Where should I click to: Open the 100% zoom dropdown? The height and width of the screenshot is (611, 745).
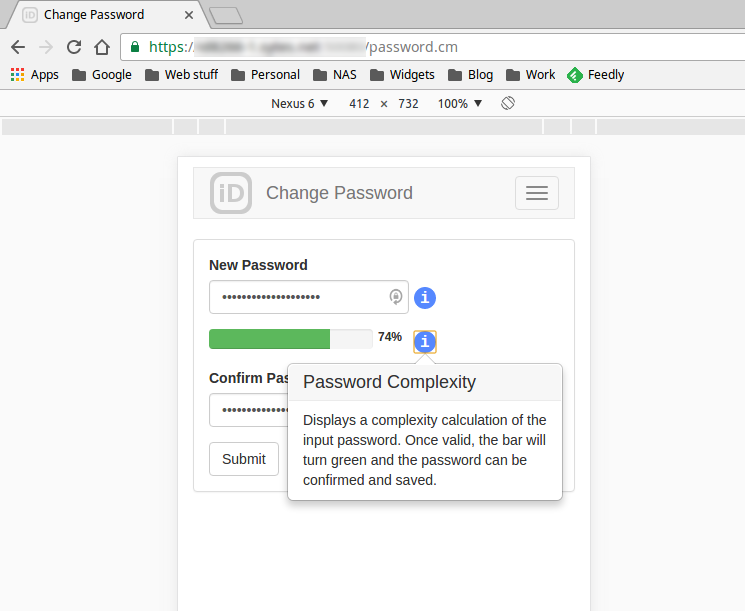[460, 104]
